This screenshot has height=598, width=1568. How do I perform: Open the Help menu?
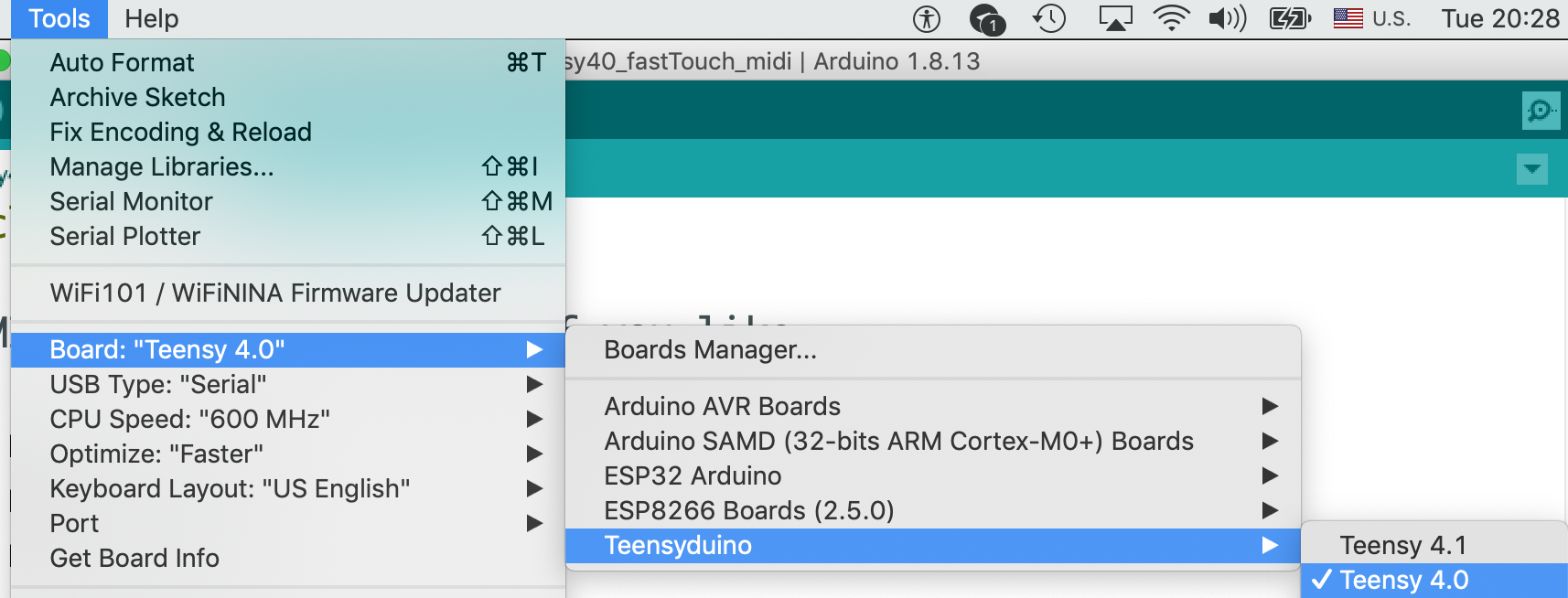pos(152,18)
